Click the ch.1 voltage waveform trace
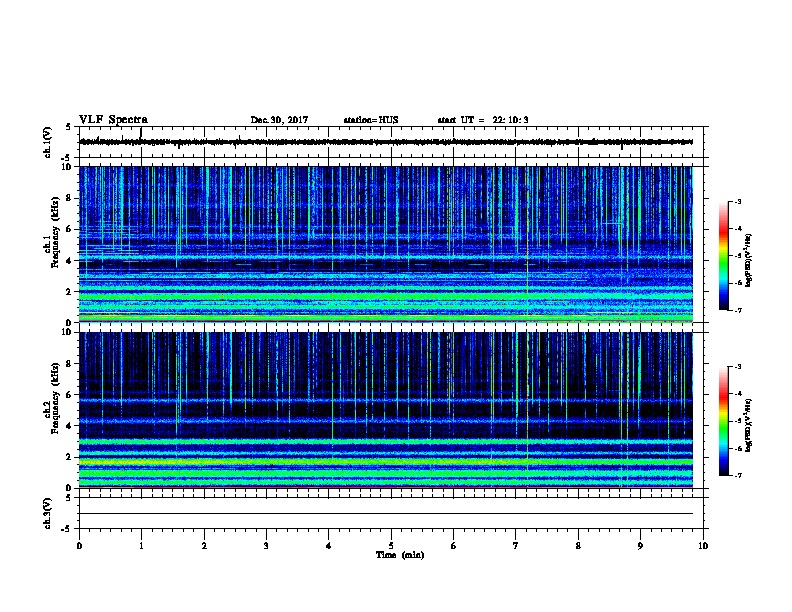Viewport: 792px width, 612px height. [386, 142]
